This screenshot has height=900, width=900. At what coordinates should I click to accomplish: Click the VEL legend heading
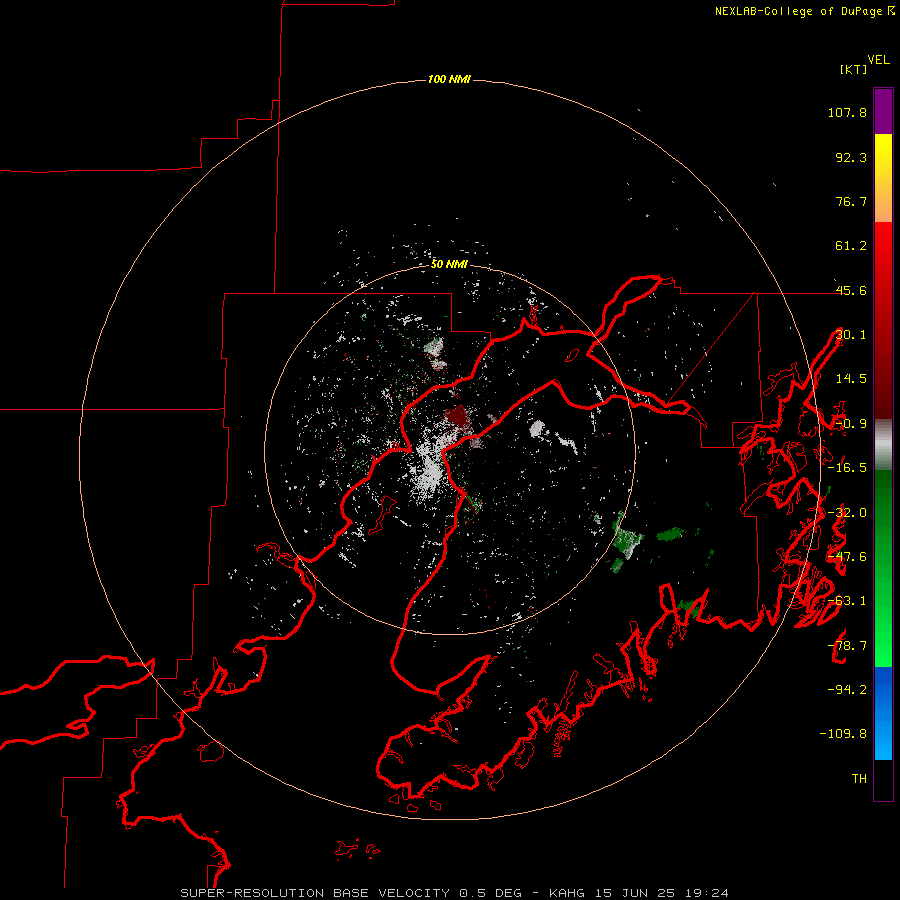[878, 60]
